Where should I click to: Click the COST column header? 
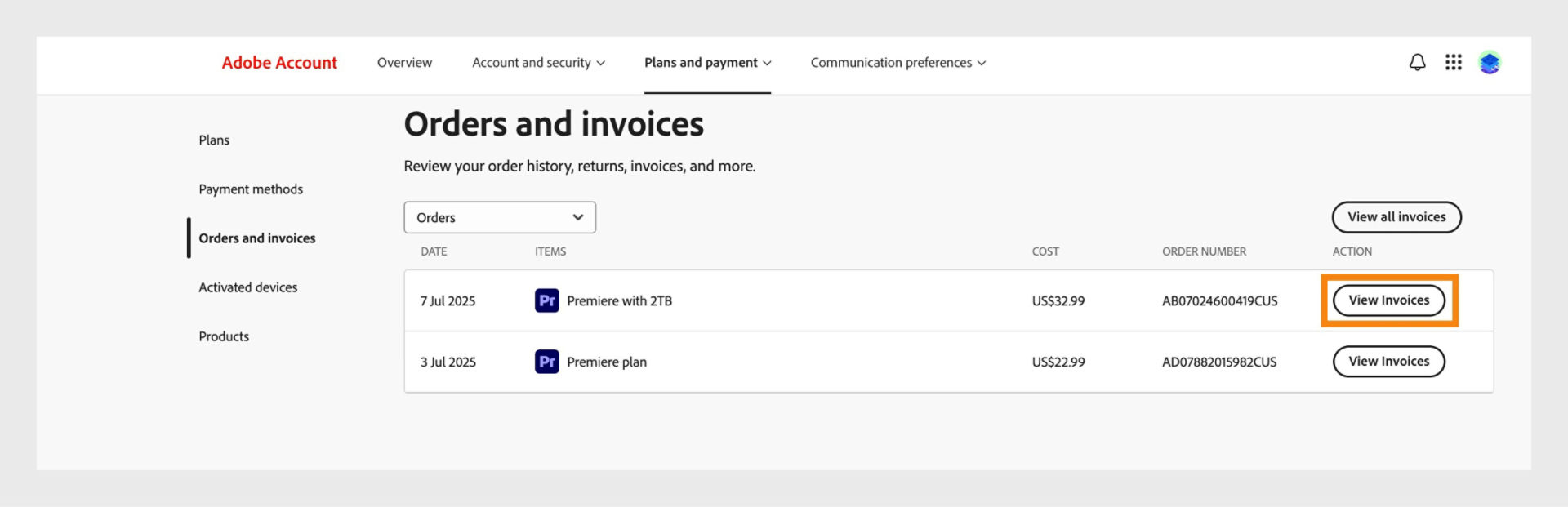tap(1045, 251)
